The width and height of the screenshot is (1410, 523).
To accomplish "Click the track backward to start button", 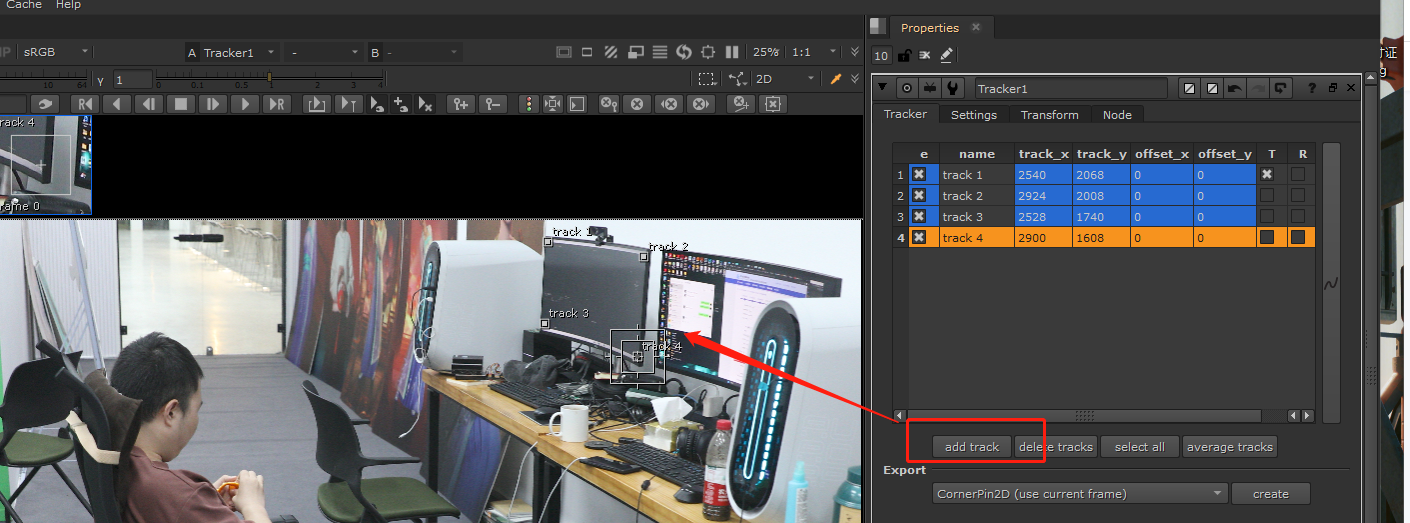I will [86, 104].
